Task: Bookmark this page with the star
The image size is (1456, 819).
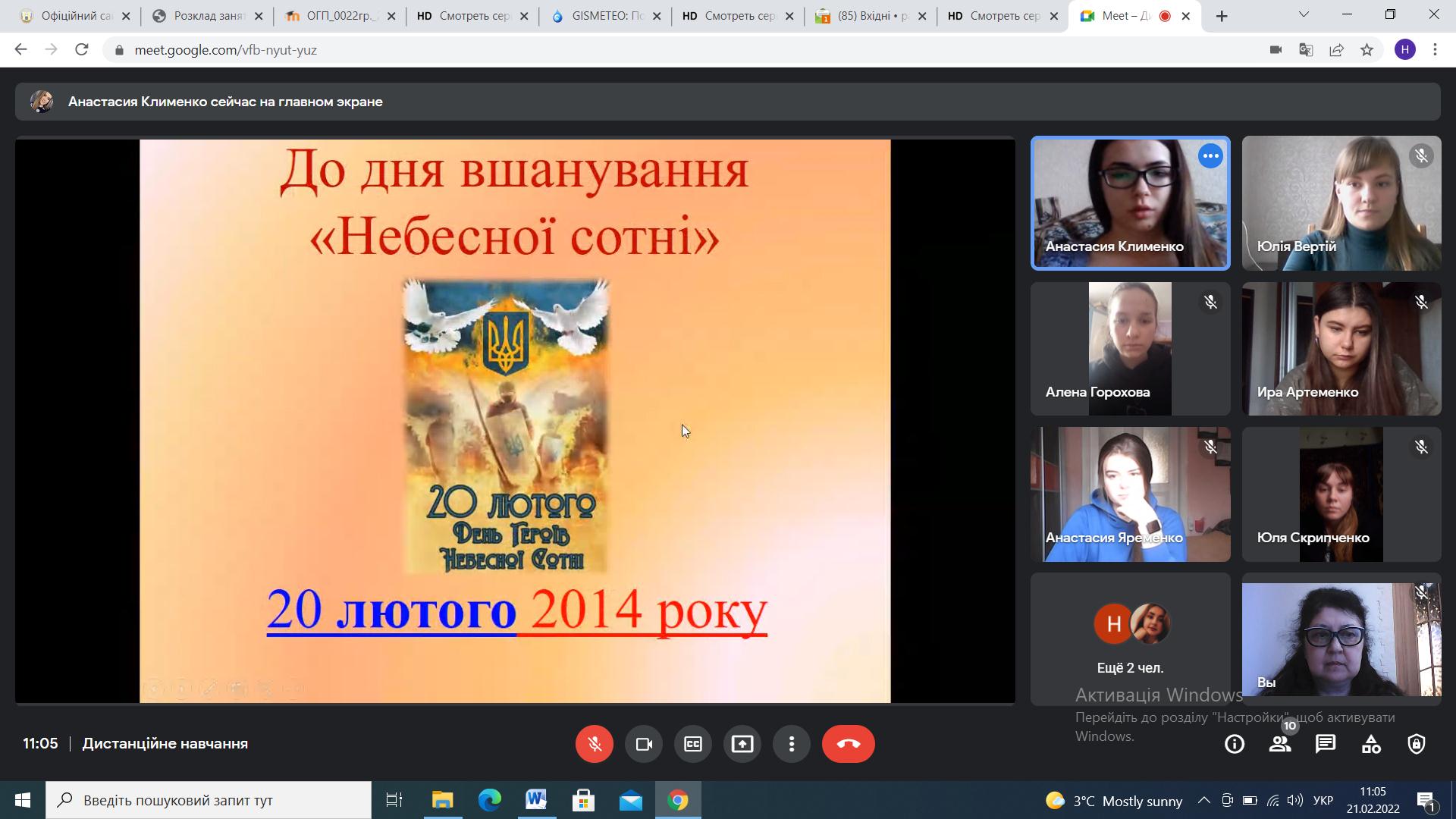Action: tap(1367, 49)
